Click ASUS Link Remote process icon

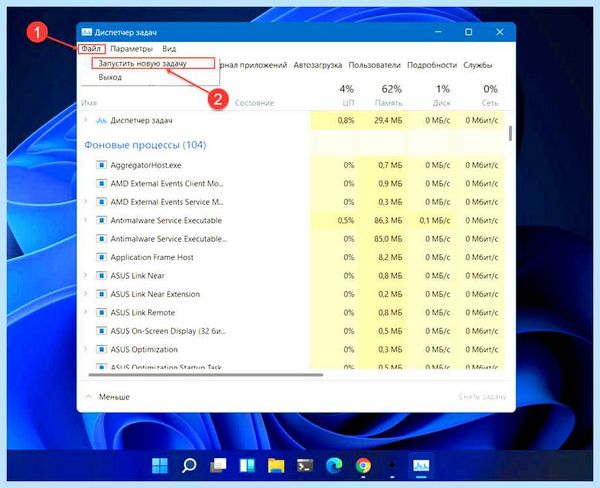[x=101, y=312]
